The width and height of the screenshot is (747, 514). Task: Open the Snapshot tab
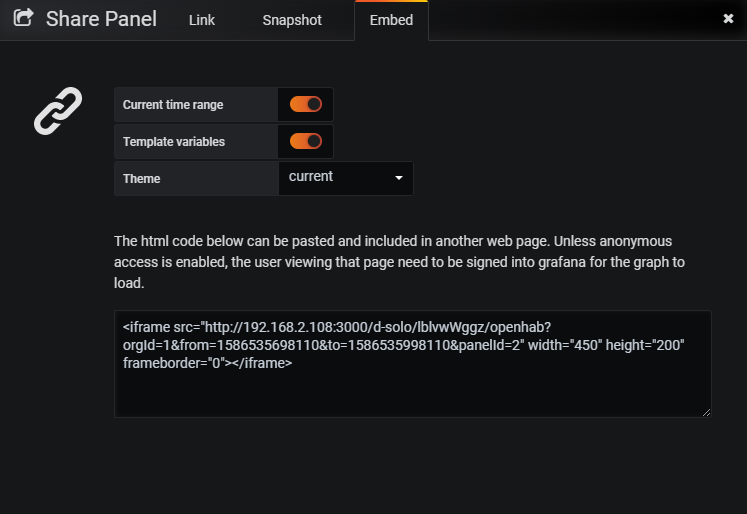tap(292, 20)
